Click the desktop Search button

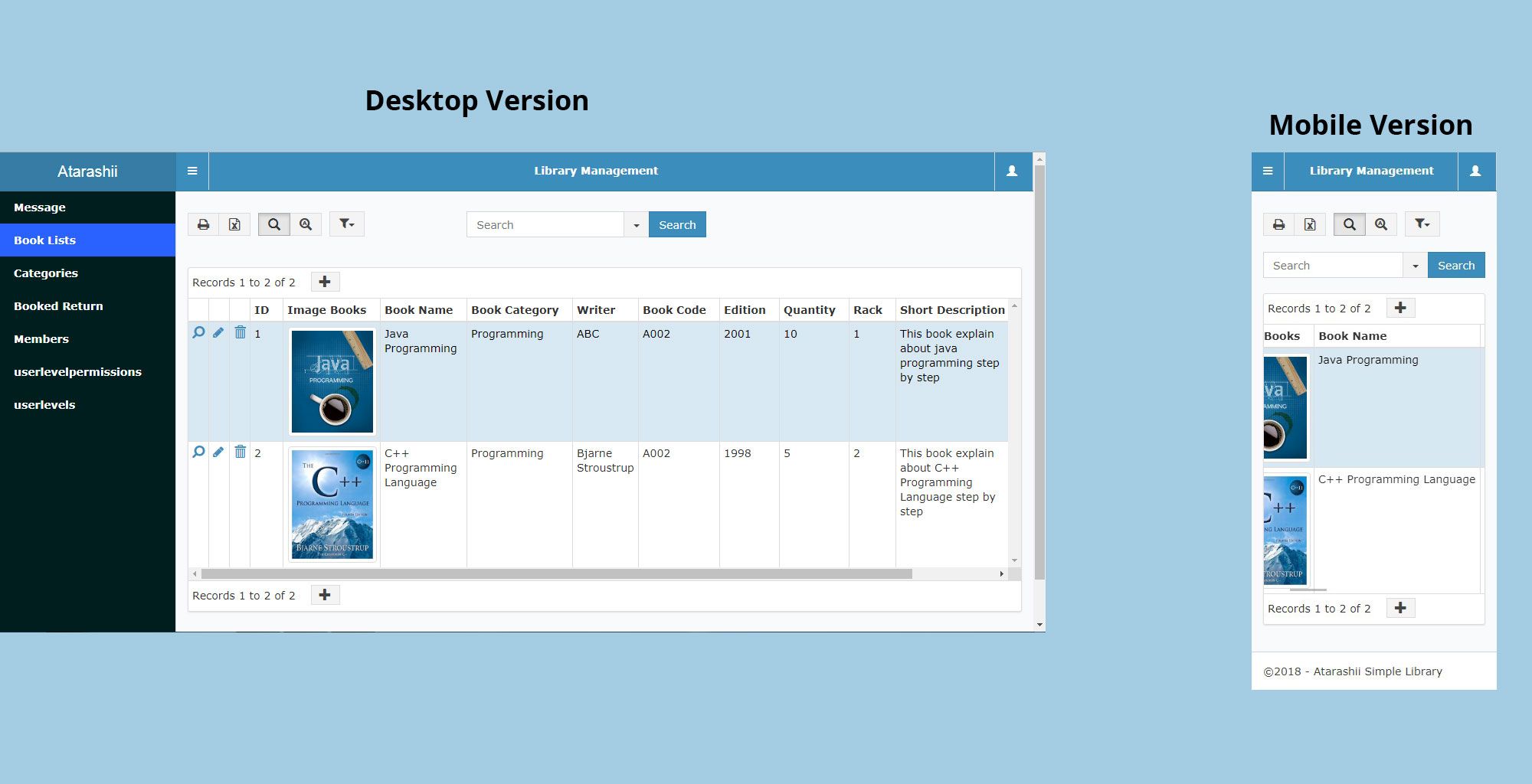[x=677, y=225]
